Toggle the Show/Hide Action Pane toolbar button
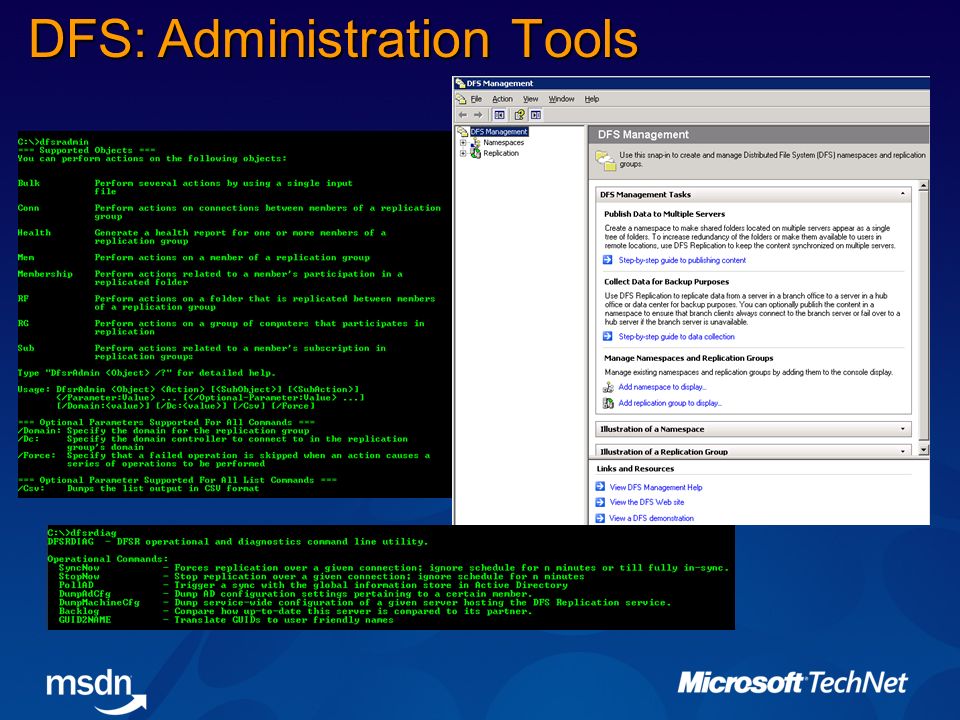This screenshot has height=720, width=960. [x=536, y=115]
